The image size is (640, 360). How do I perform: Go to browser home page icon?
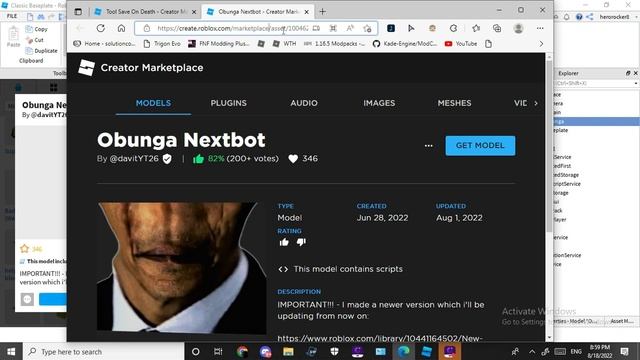122,28
